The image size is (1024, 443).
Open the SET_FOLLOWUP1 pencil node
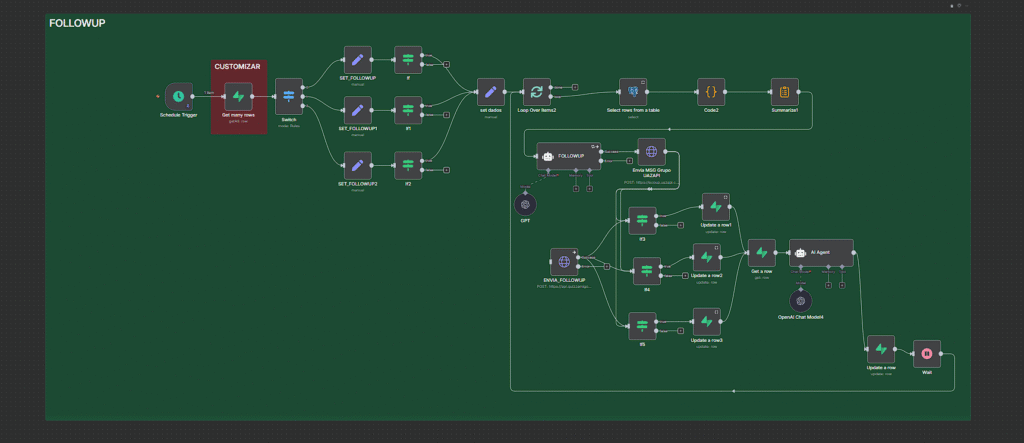(x=357, y=109)
